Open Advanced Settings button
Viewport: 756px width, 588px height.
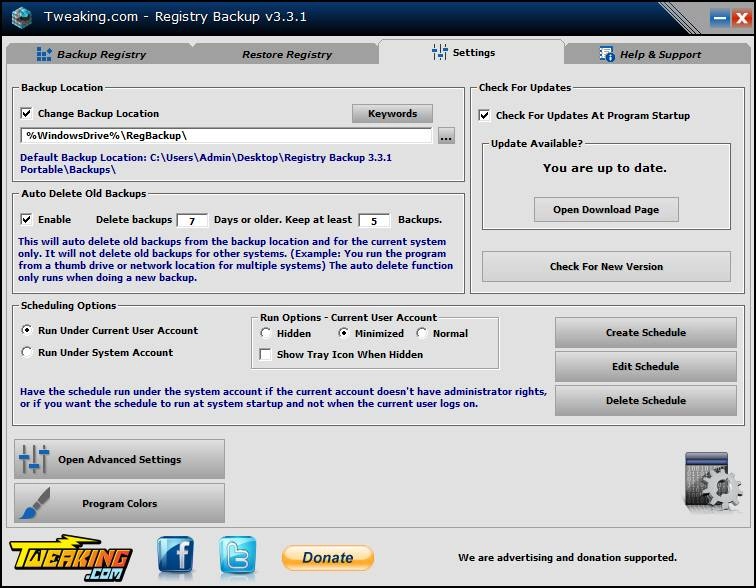119,459
